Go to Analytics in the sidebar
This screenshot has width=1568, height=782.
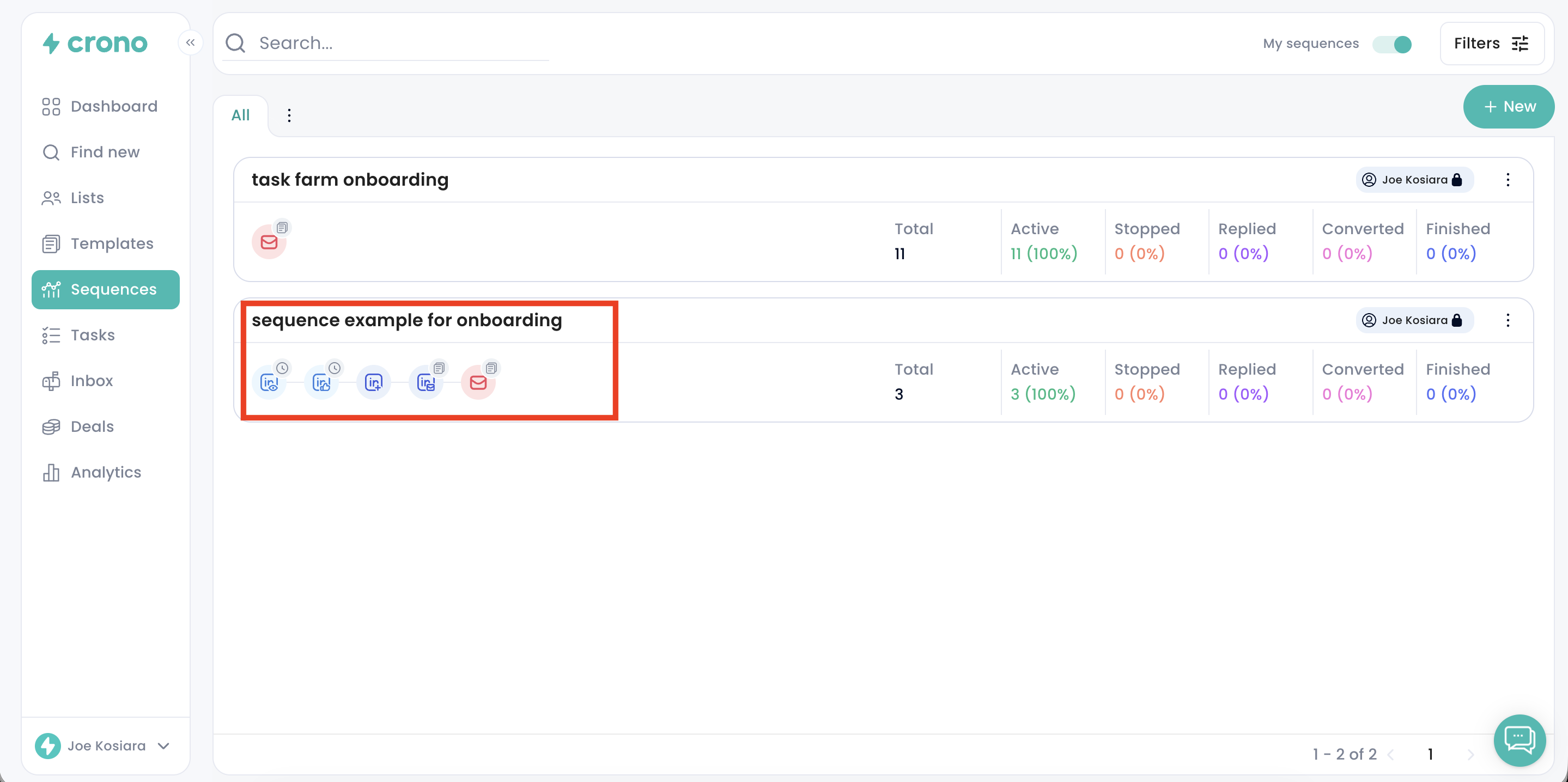click(106, 472)
